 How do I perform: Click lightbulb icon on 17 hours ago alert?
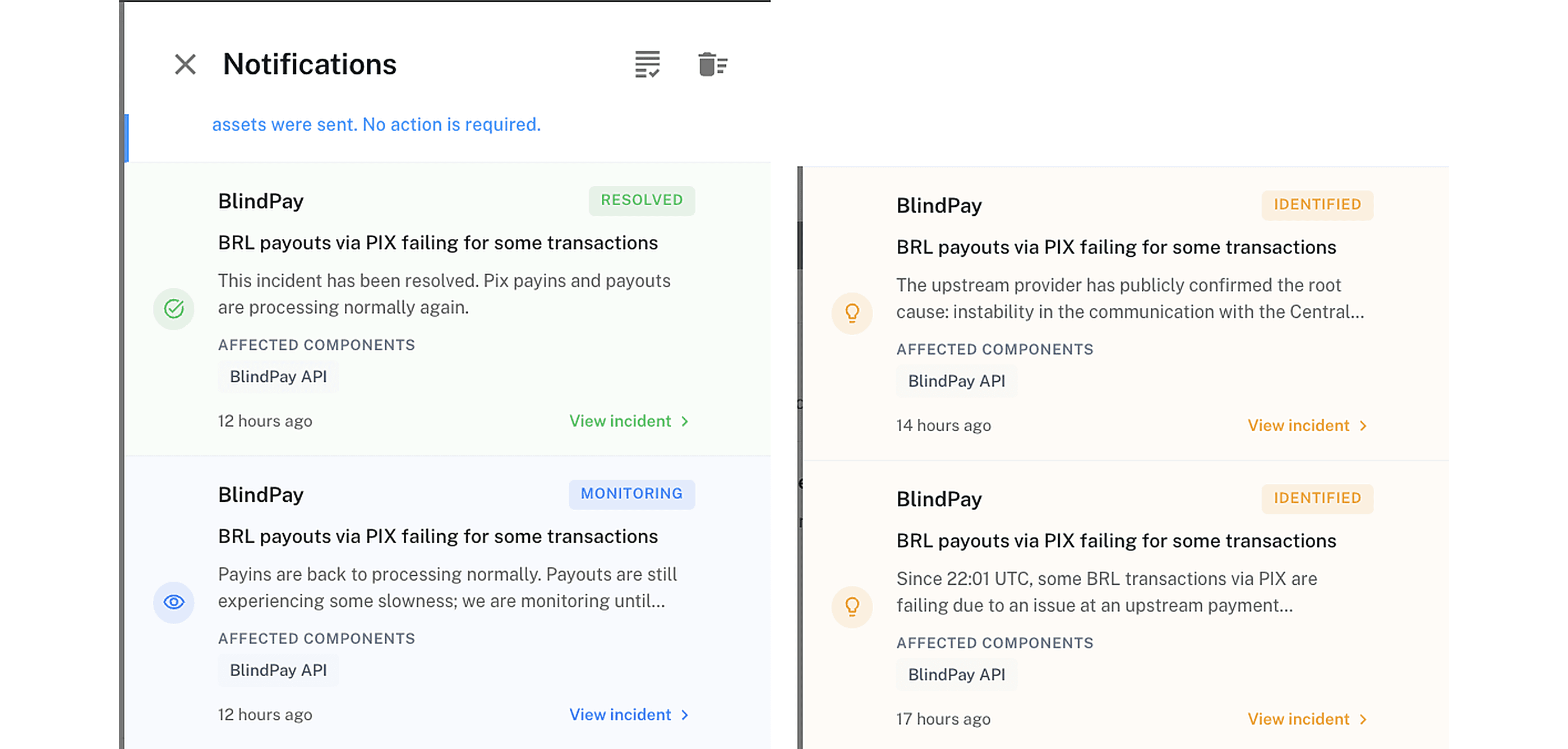(x=852, y=607)
